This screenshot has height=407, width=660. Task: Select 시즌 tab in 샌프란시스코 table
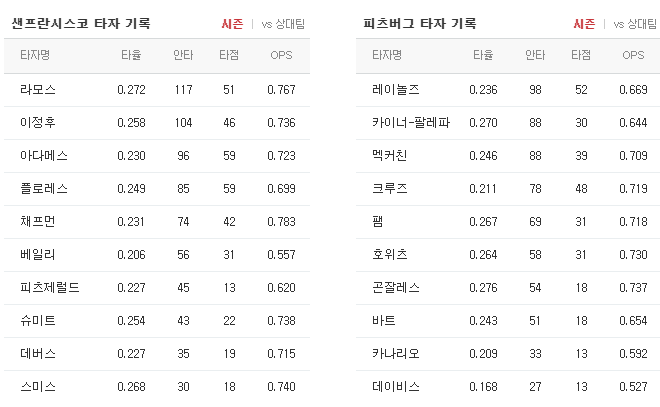[232, 24]
